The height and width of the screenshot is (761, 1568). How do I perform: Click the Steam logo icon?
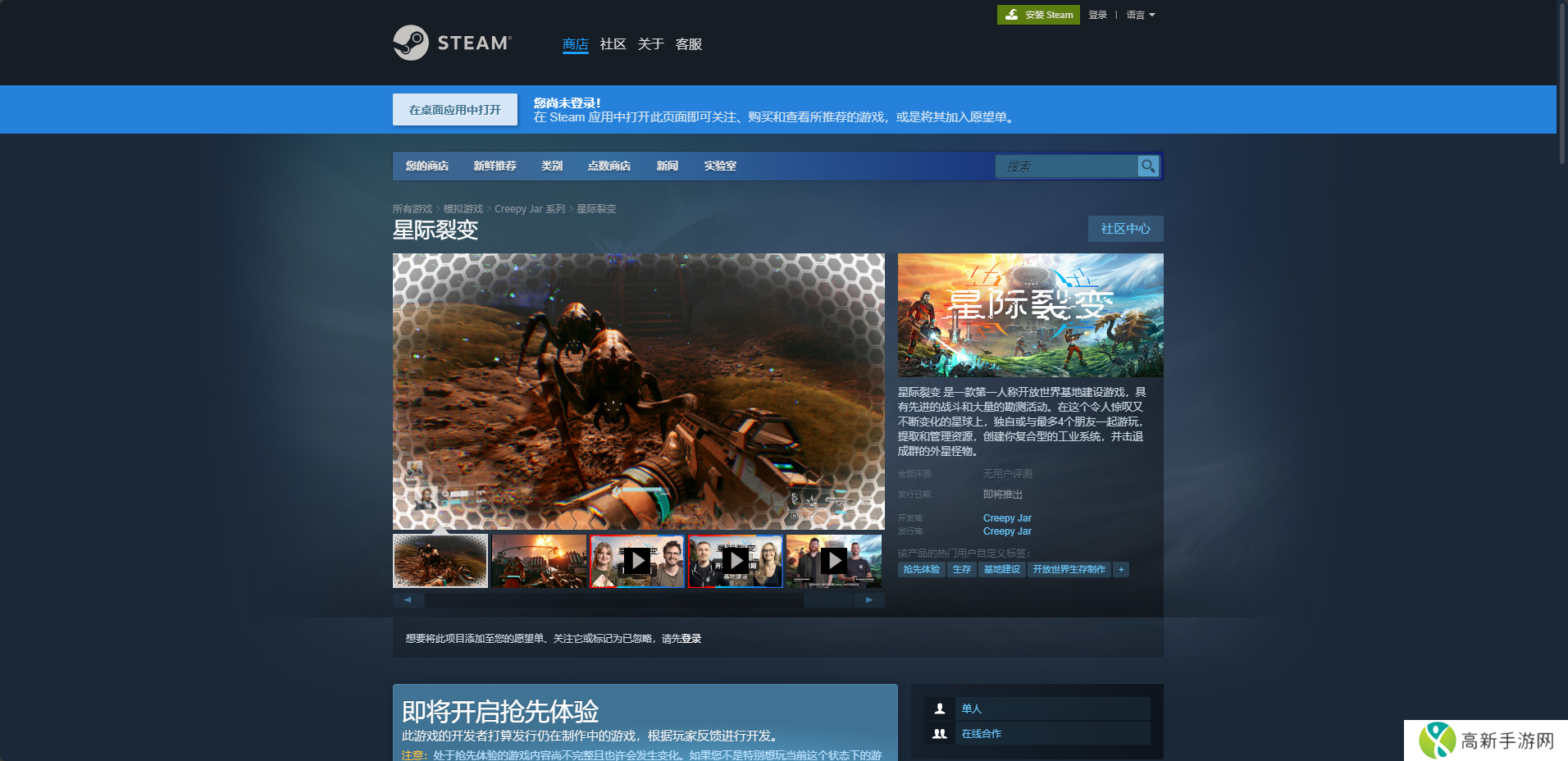pyautogui.click(x=411, y=43)
